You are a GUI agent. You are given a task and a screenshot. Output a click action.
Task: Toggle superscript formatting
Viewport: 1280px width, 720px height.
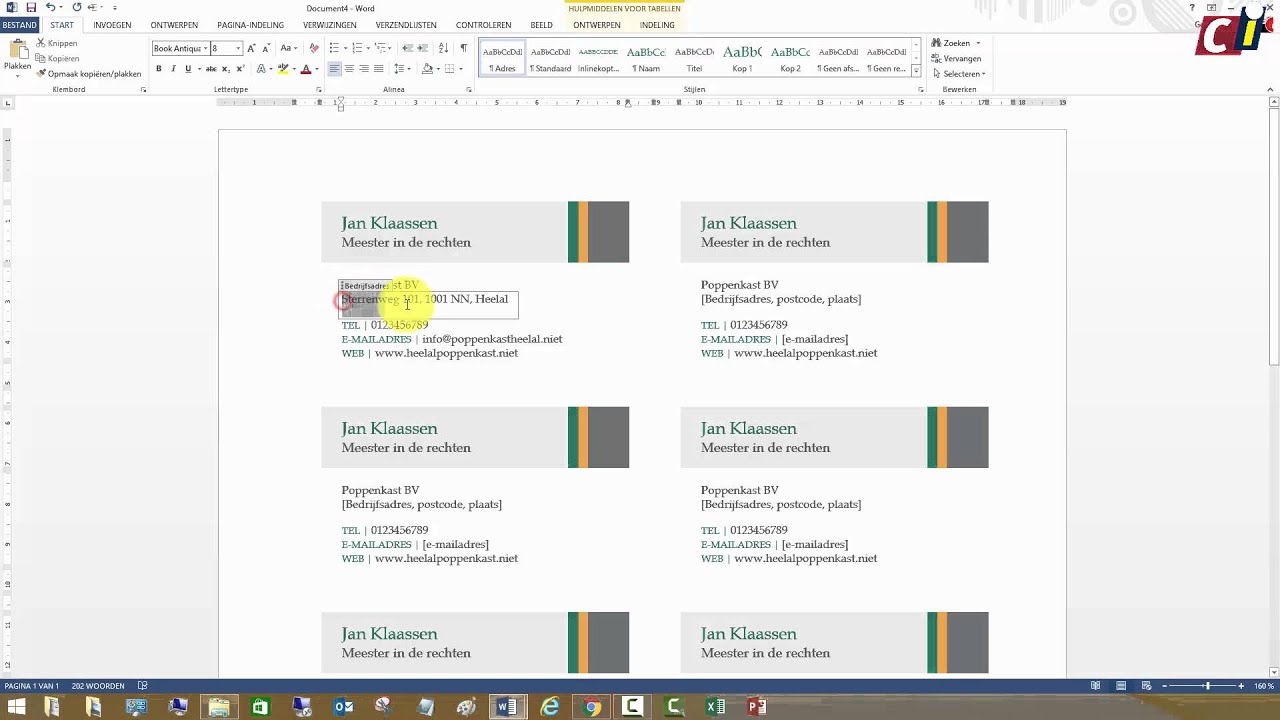240,69
